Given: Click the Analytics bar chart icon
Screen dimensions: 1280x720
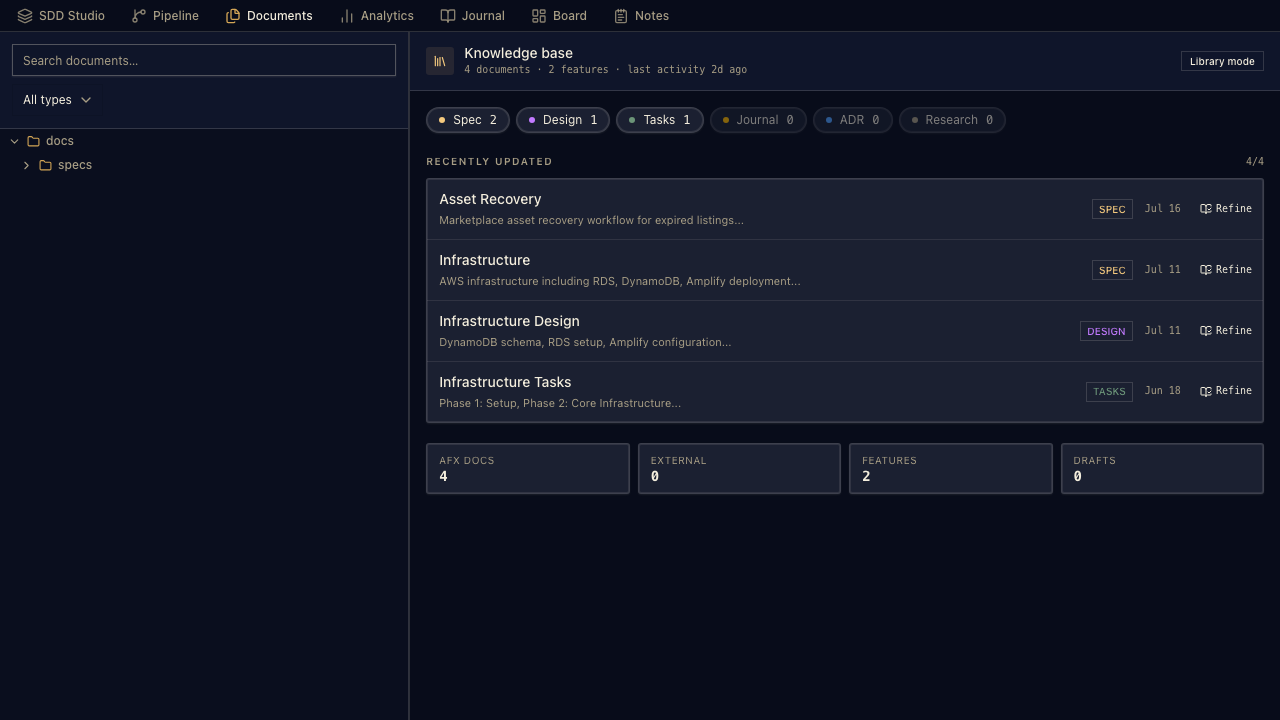Looking at the screenshot, I should pyautogui.click(x=347, y=16).
